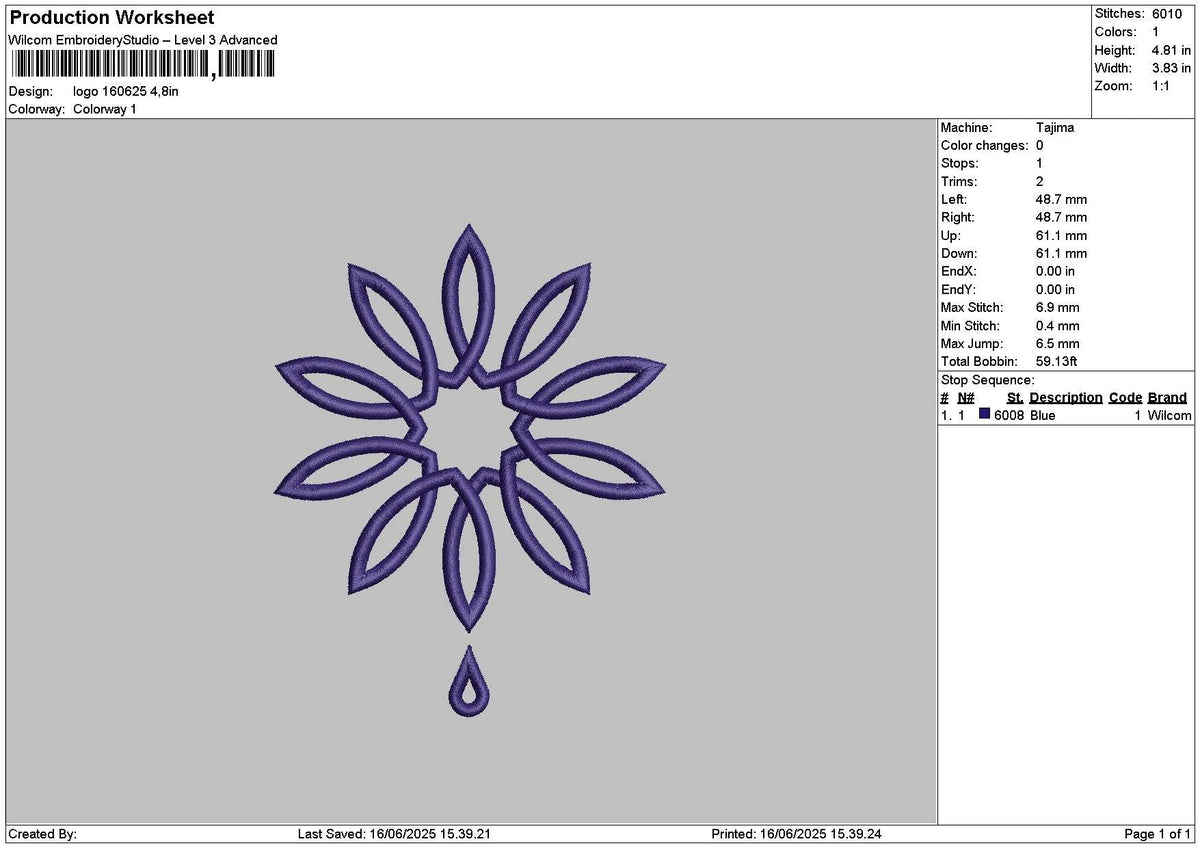This screenshot has height=848, width=1200.
Task: Select 'Last Saved: 16/06/2025 15.39.21' text
Action: click(394, 834)
